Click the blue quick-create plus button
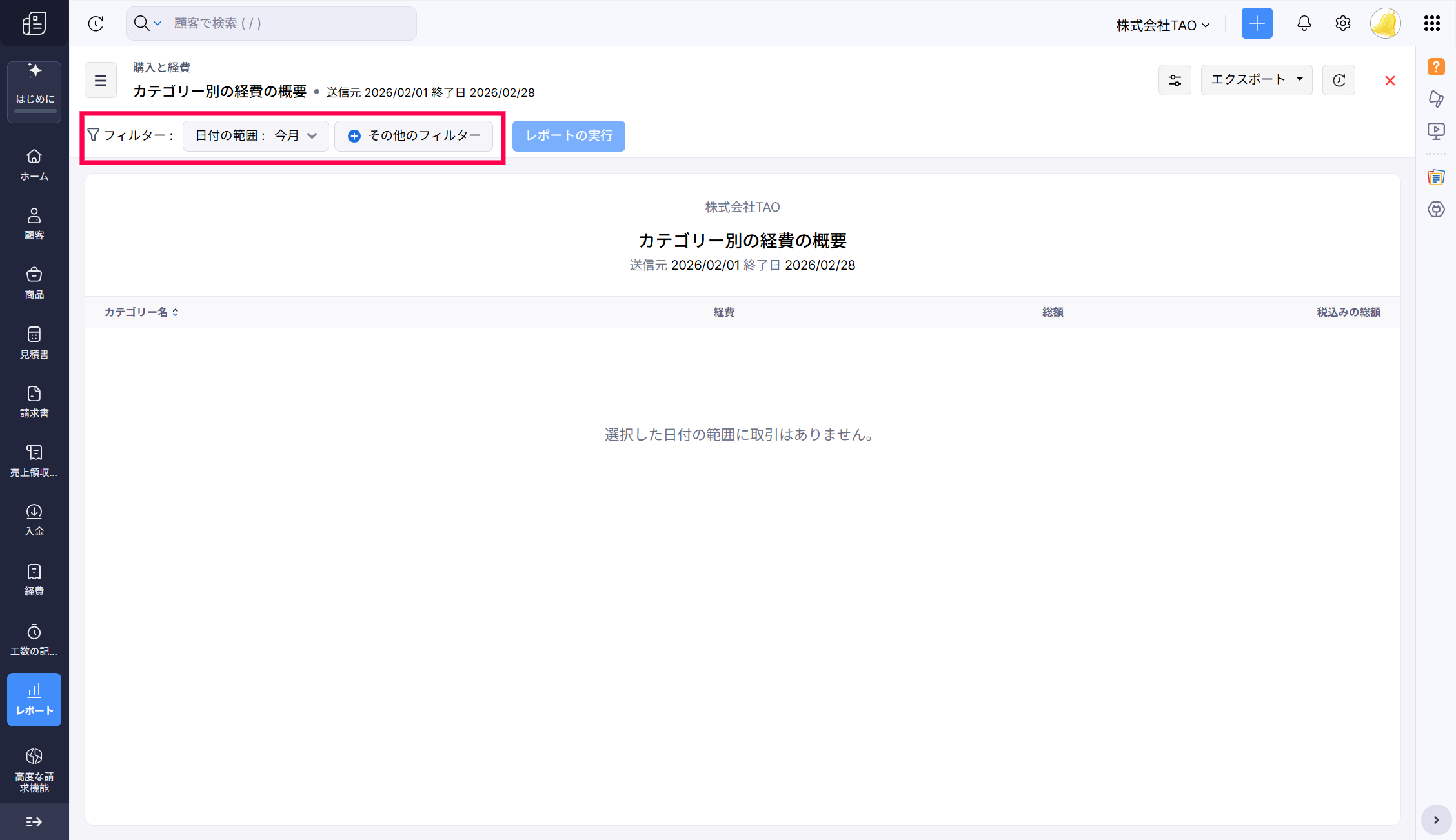 tap(1257, 24)
